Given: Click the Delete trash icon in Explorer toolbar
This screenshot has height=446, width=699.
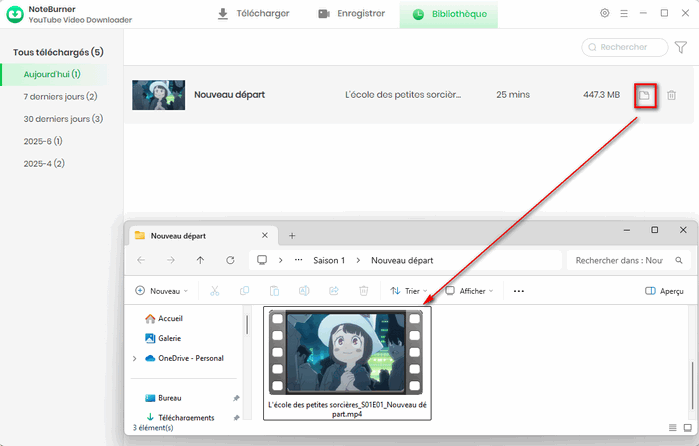Looking at the screenshot, I should click(364, 291).
